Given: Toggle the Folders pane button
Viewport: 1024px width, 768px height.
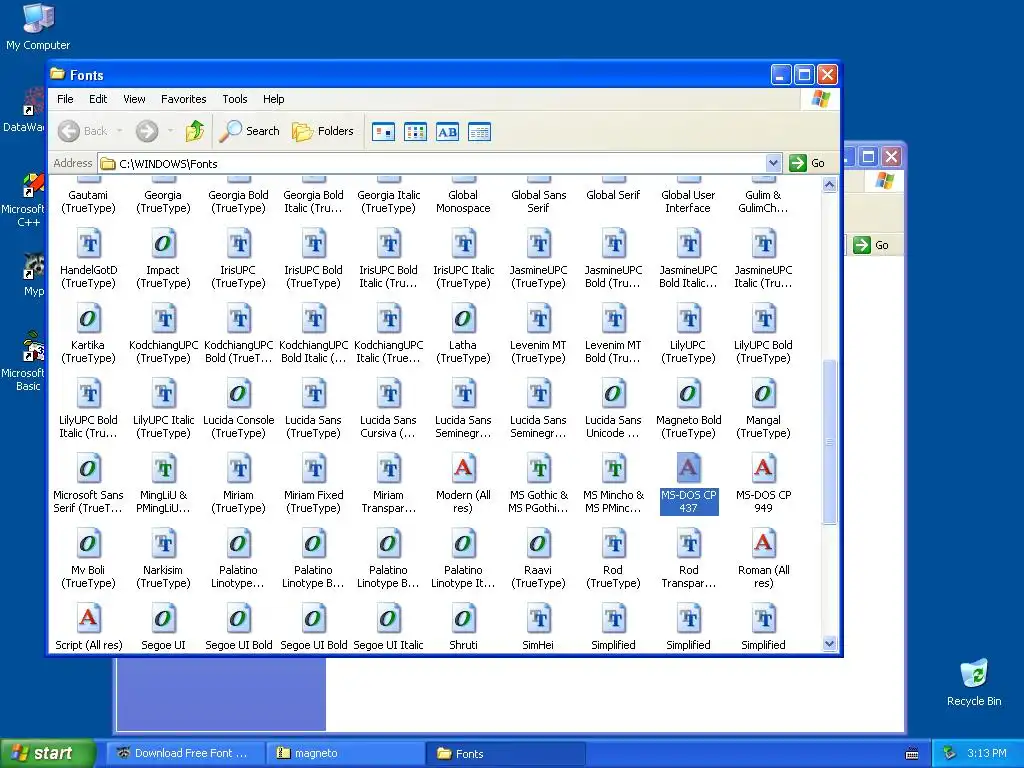Looking at the screenshot, I should [323, 131].
